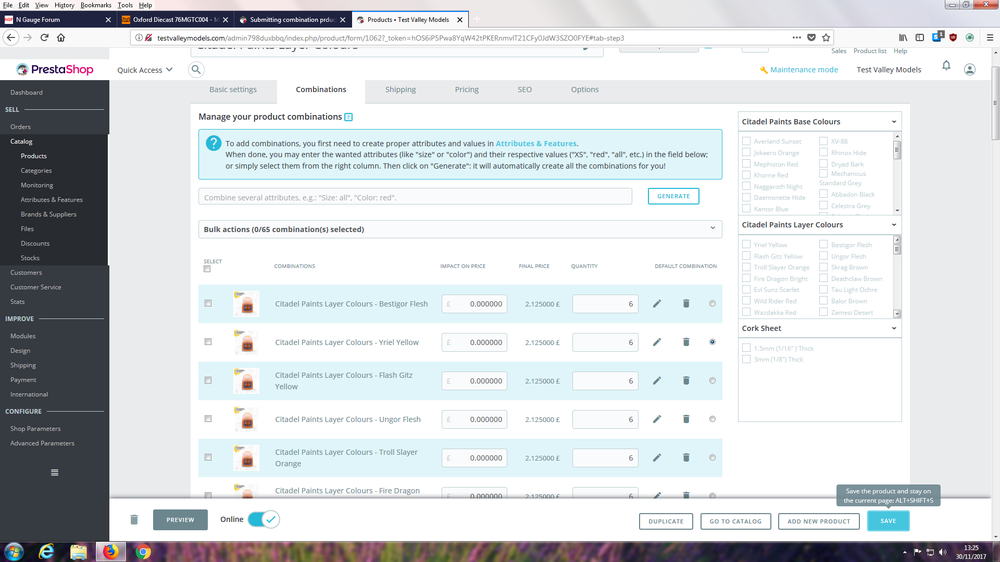Click the Duplicate product button
Viewport: 1000px width, 562px height.
(x=666, y=521)
